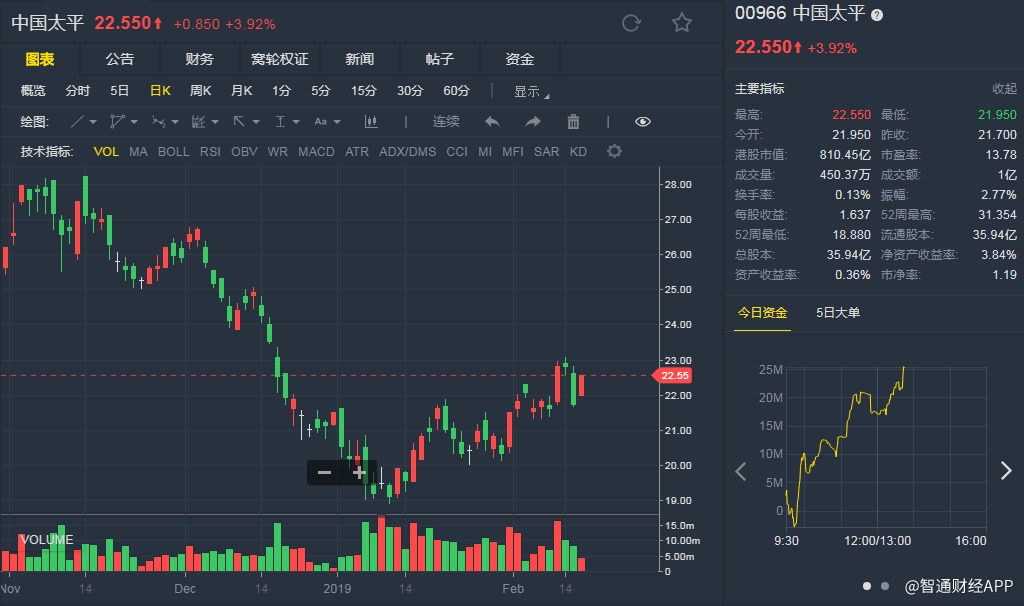
Task: Click the undo arrow in drawing toolbar
Action: (x=492, y=122)
